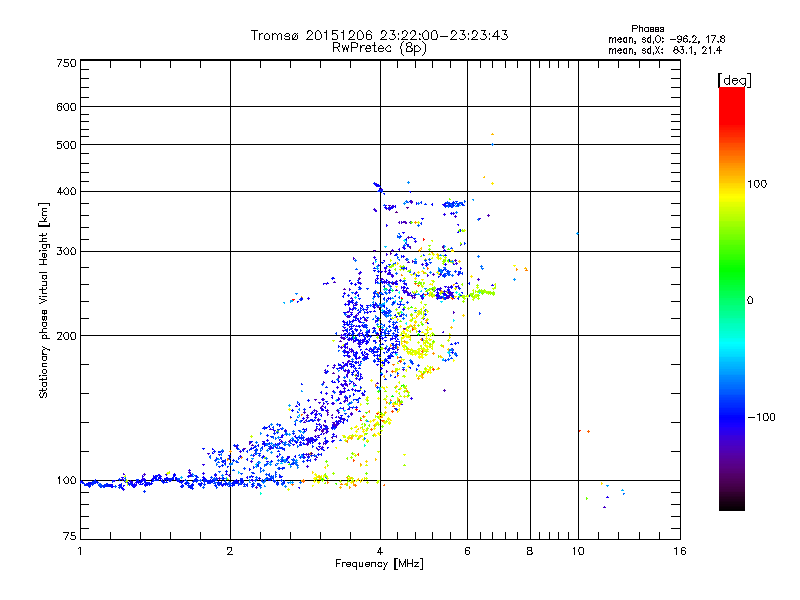Click the x-axis tick label "6"
The height and width of the screenshot is (600, 800).
coord(467,551)
